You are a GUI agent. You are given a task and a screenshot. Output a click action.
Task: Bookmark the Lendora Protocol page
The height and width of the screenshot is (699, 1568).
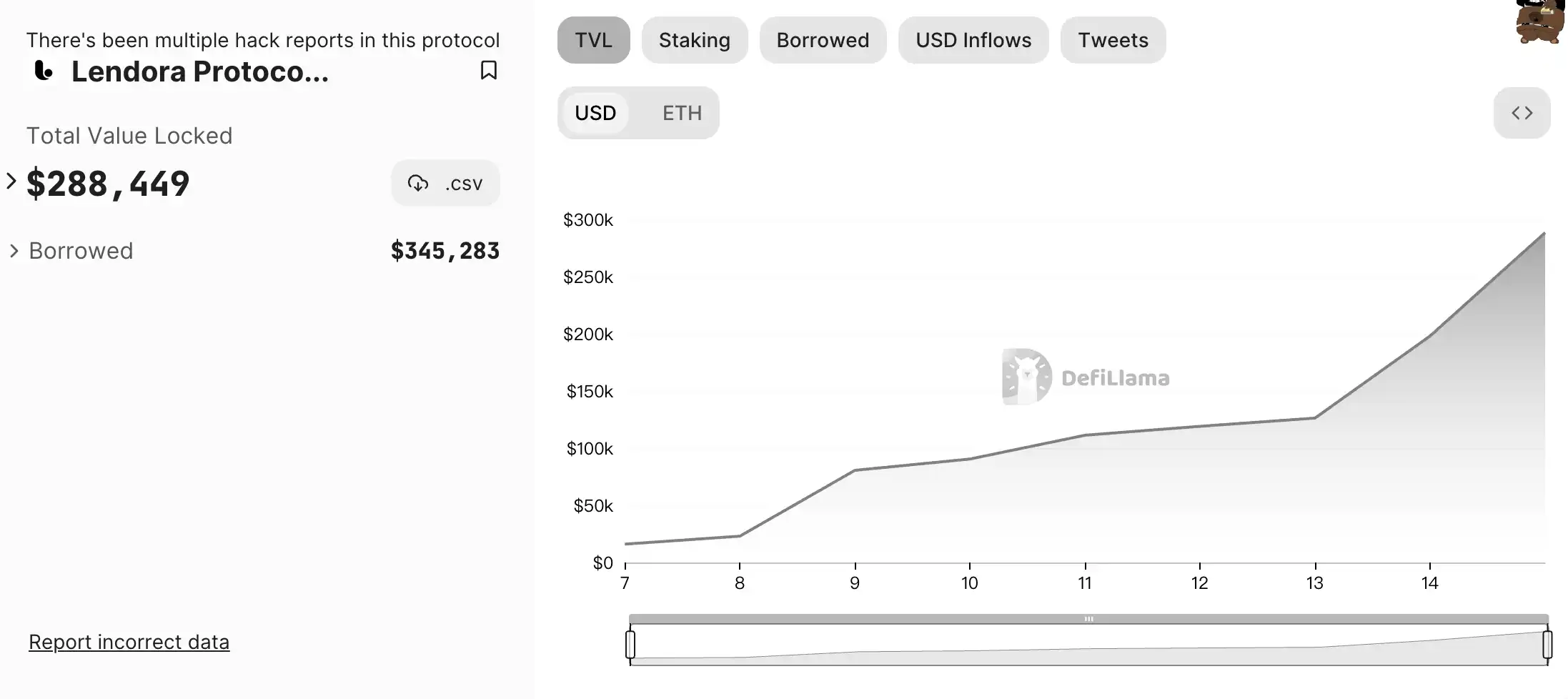tap(489, 70)
